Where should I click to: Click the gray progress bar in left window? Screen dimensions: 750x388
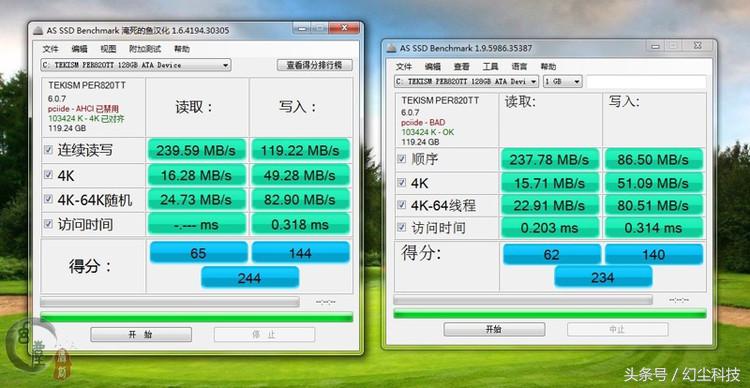point(170,302)
